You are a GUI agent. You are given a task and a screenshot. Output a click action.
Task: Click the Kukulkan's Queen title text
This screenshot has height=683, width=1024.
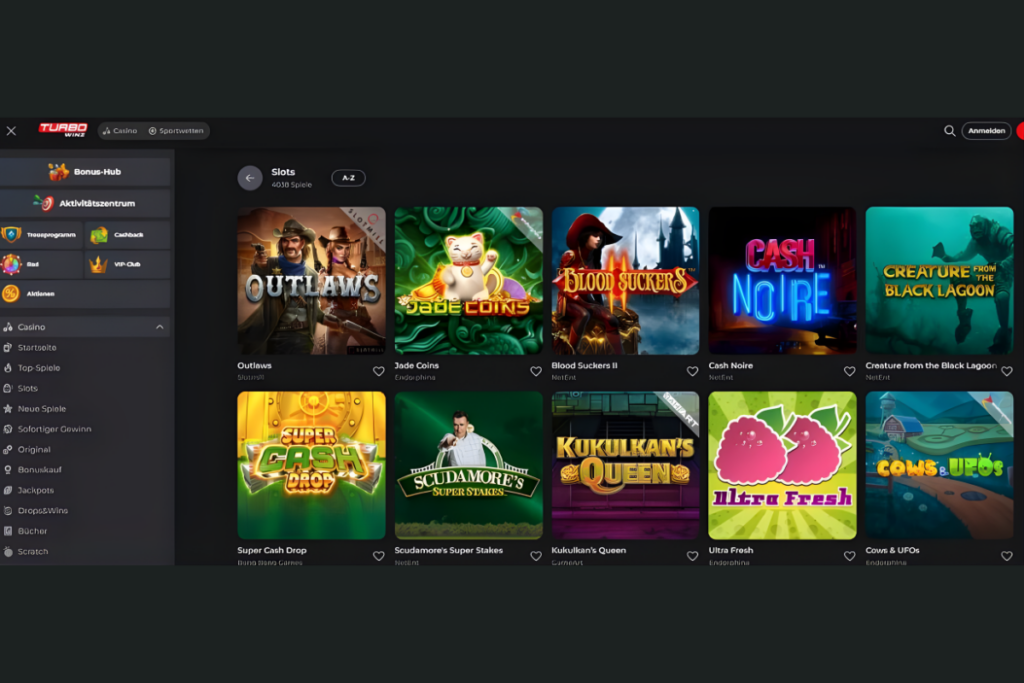(x=588, y=550)
